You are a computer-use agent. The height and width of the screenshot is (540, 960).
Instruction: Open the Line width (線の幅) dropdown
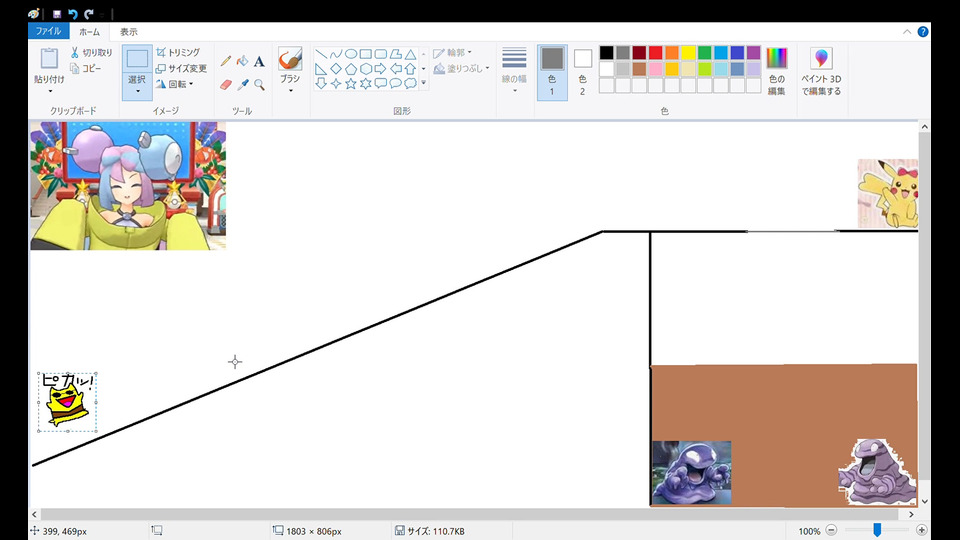[x=514, y=71]
